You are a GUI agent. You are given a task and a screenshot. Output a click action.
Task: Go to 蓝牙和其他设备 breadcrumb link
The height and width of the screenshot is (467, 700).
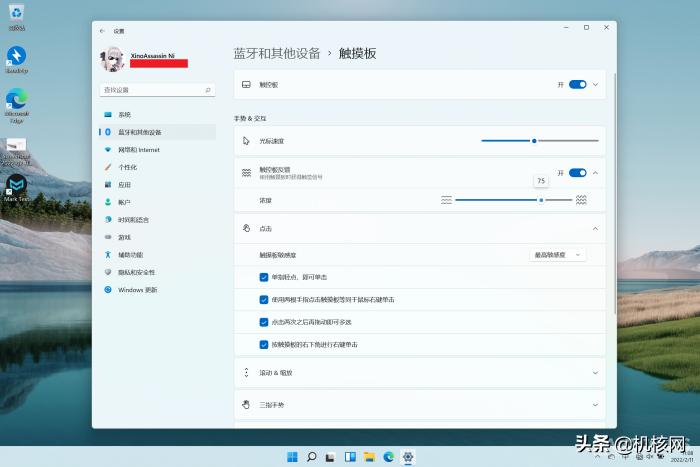[x=277, y=54]
